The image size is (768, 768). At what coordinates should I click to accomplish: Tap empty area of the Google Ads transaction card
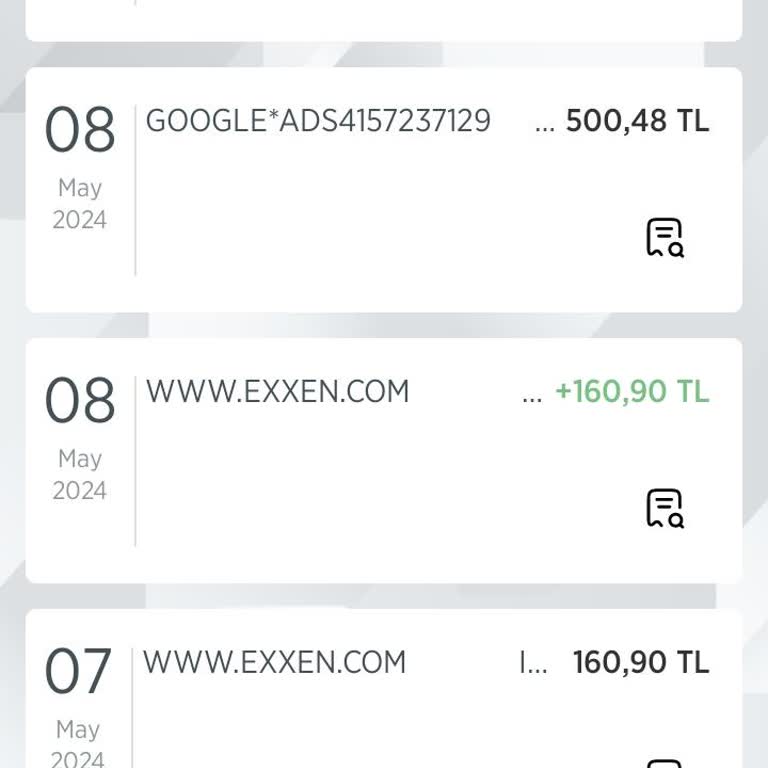tap(380, 230)
